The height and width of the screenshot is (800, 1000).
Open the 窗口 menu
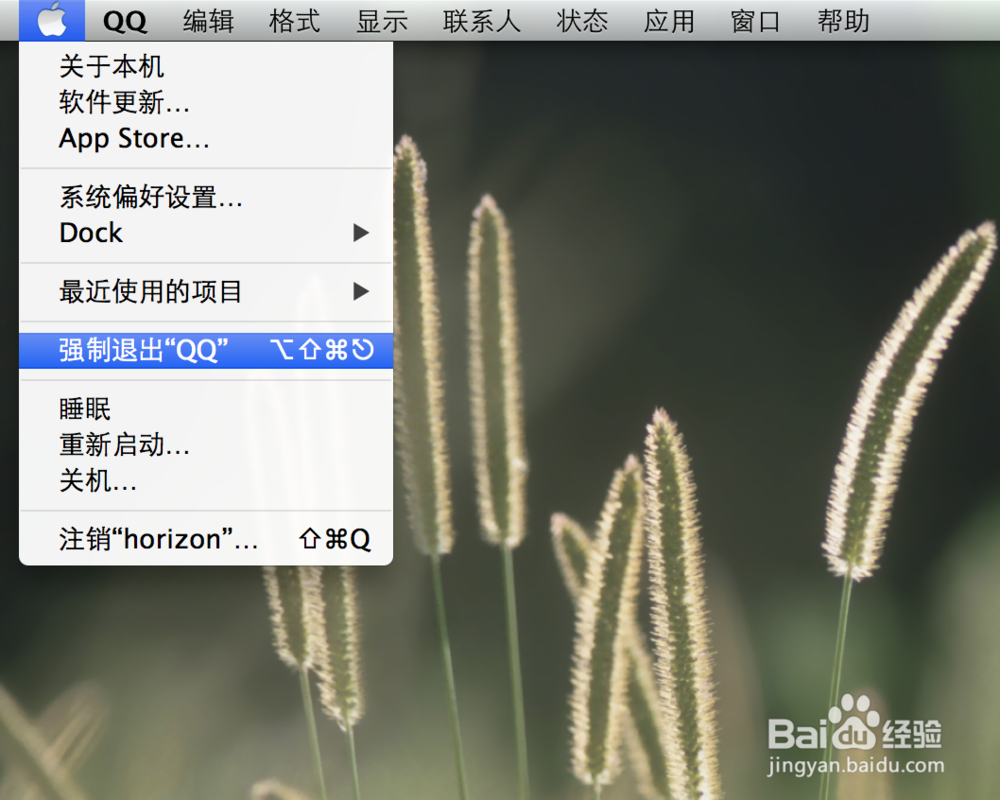pos(756,21)
